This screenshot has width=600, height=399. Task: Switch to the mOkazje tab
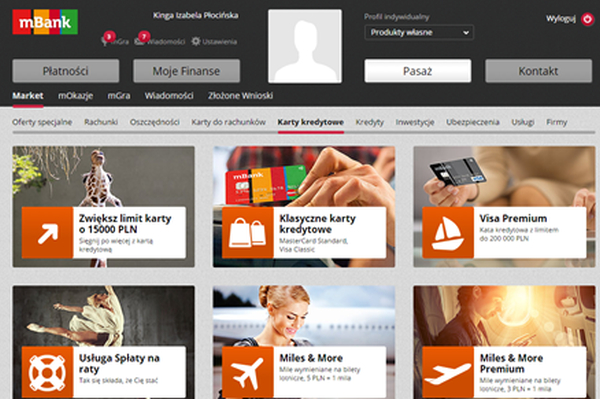(x=75, y=96)
